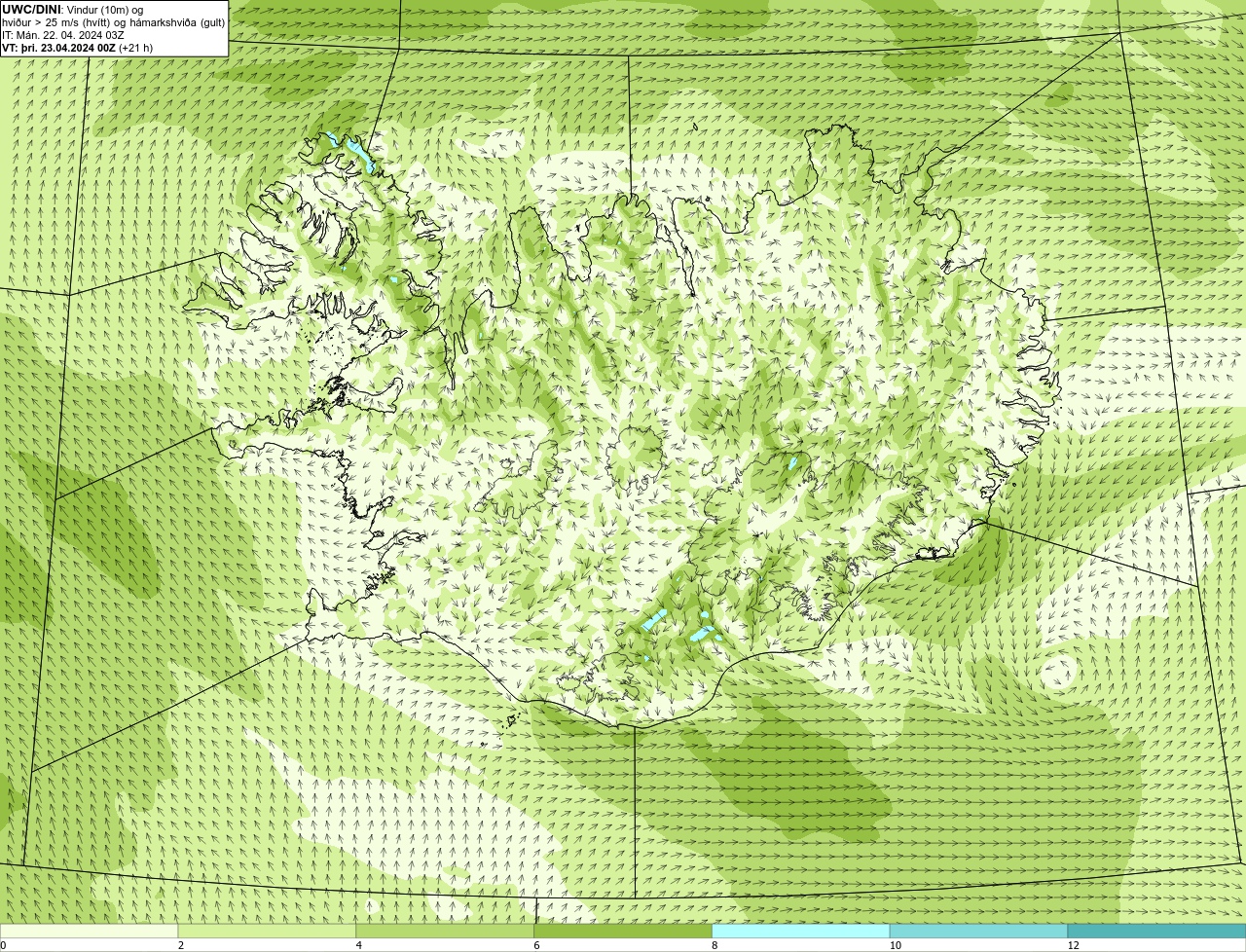The height and width of the screenshot is (952, 1246).
Task: Click the 'hviður > 25 m/s (hvítt)' legend line
Action: 114,22
